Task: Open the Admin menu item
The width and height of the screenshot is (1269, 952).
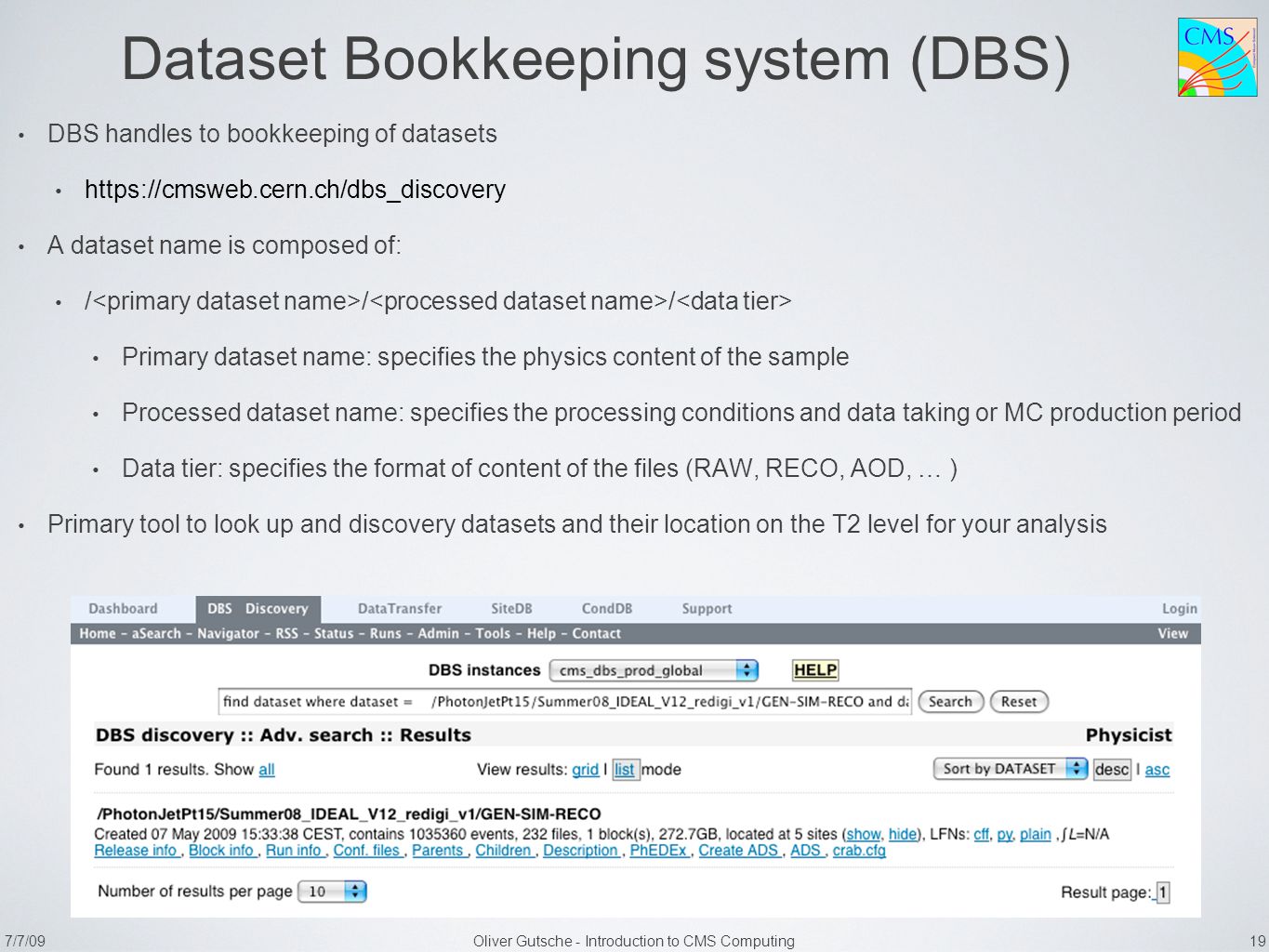Action: coord(438,634)
